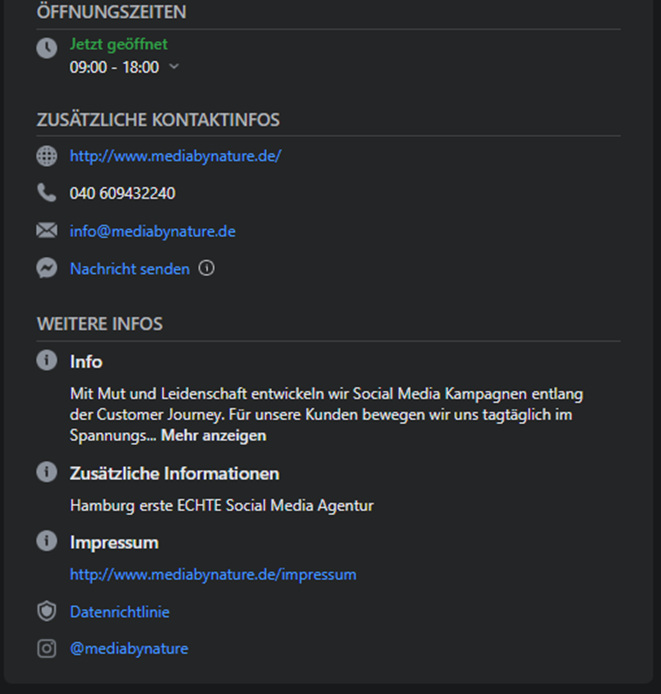661x694 pixels.
Task: Click the ÖFFNUNGSZEITEN heading
Action: (111, 12)
